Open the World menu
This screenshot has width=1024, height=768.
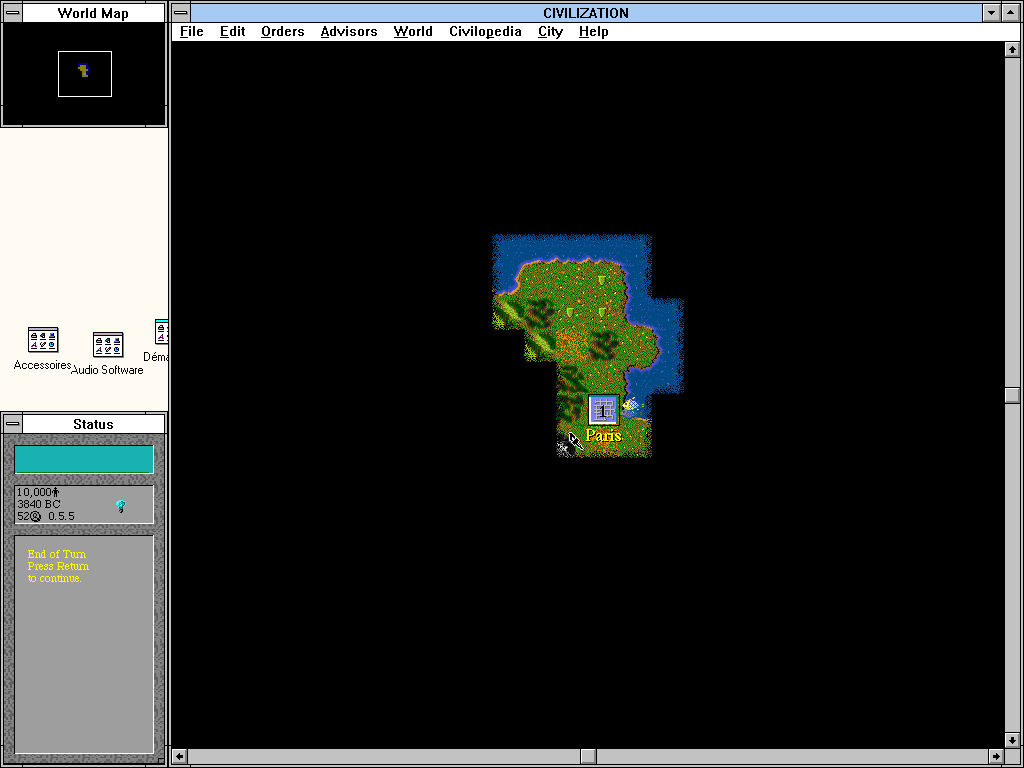[x=413, y=31]
